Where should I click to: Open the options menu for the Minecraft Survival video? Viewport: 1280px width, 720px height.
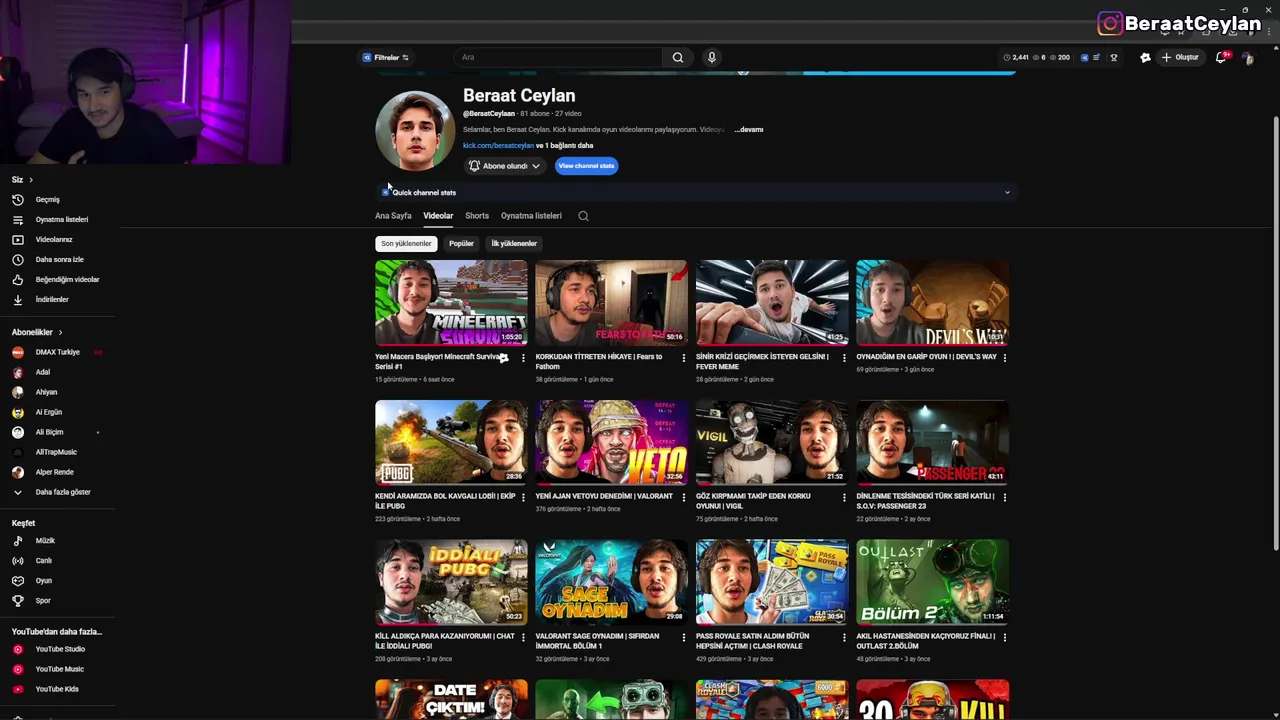pyautogui.click(x=523, y=358)
